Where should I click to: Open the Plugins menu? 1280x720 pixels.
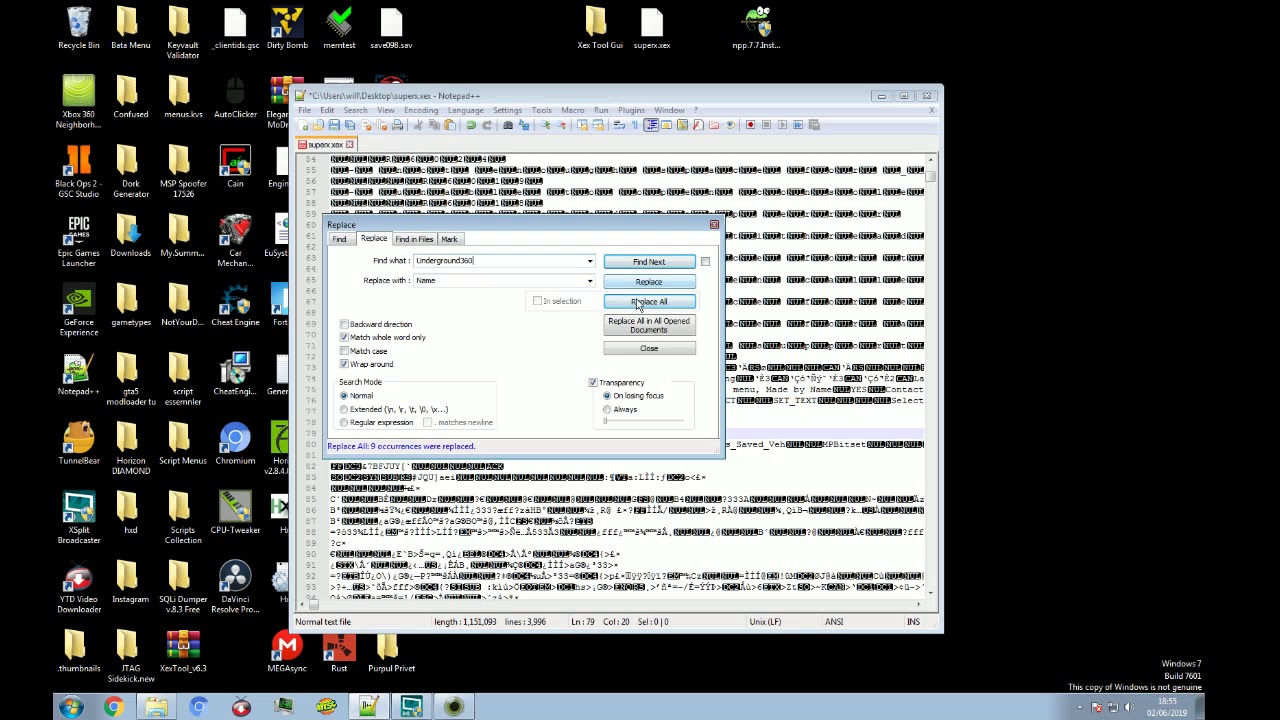tap(631, 110)
